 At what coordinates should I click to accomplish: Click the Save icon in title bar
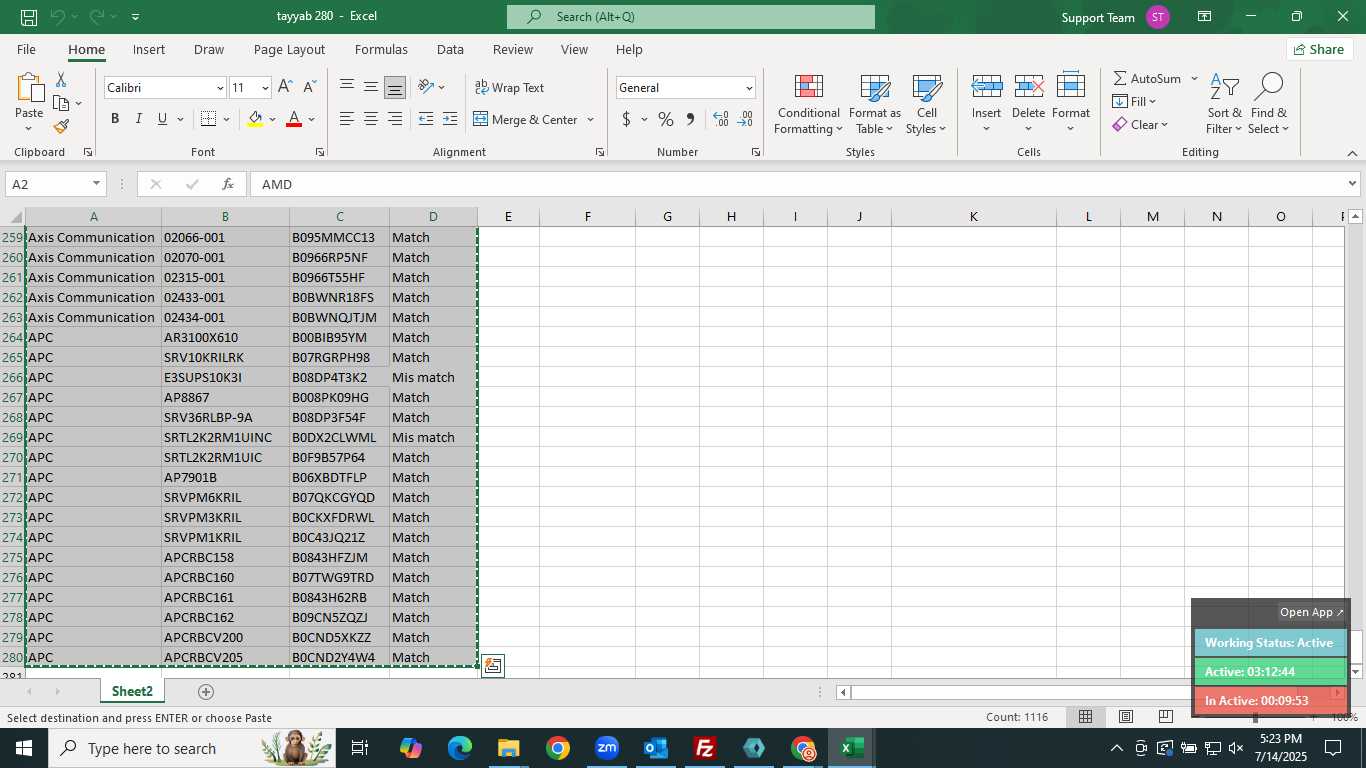29,17
